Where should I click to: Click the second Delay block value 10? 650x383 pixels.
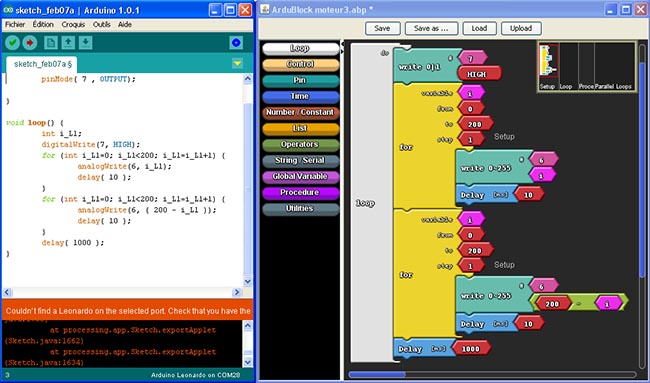tap(529, 324)
